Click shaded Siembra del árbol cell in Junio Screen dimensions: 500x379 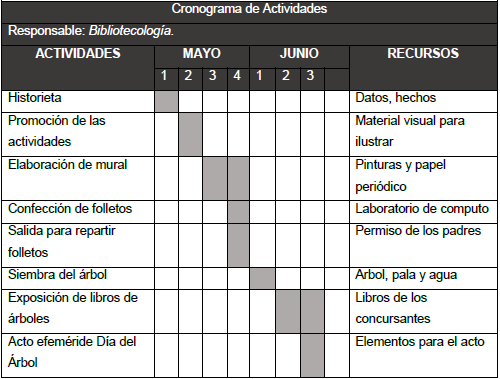(x=262, y=278)
